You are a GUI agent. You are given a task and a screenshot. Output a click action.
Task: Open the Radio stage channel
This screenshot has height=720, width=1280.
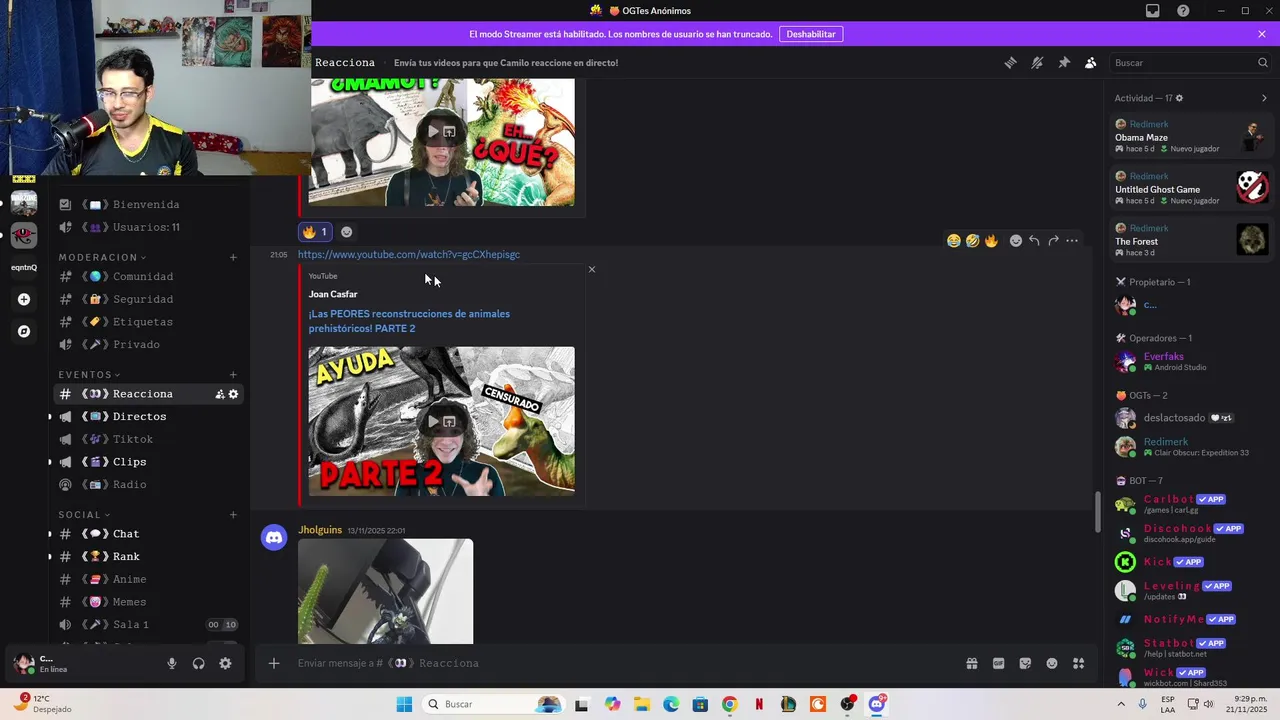coord(148,484)
